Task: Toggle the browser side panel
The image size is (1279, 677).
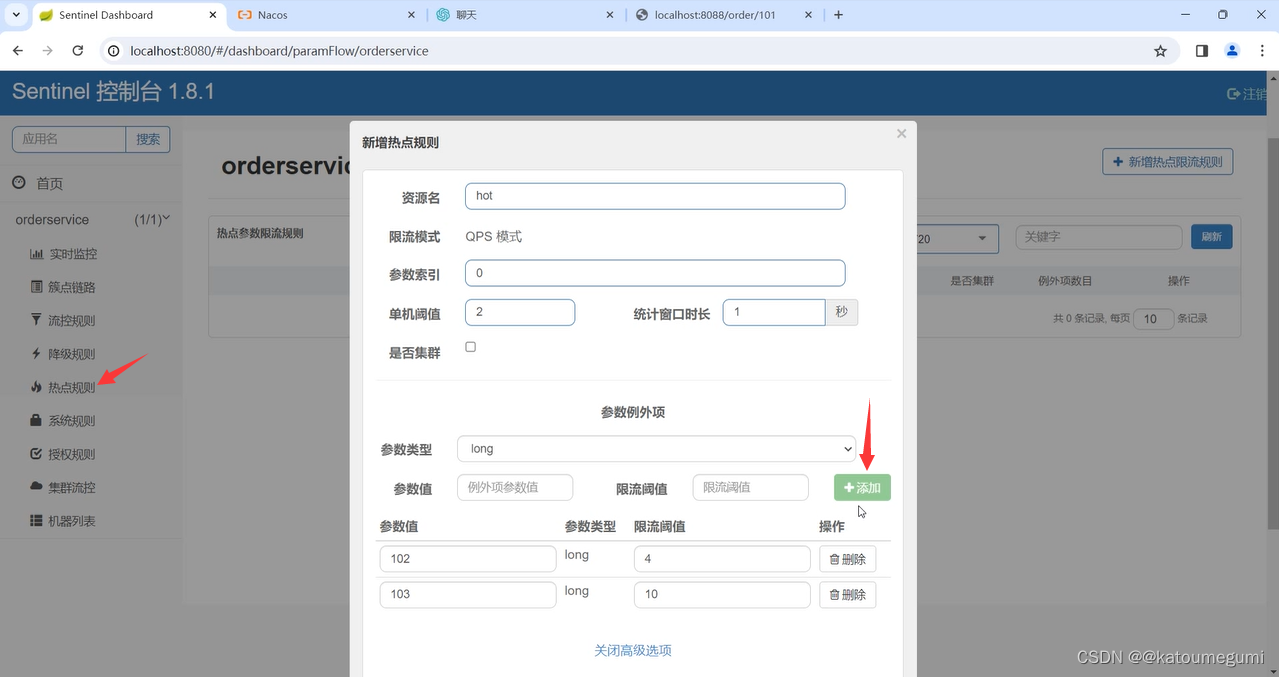Action: [x=1202, y=51]
